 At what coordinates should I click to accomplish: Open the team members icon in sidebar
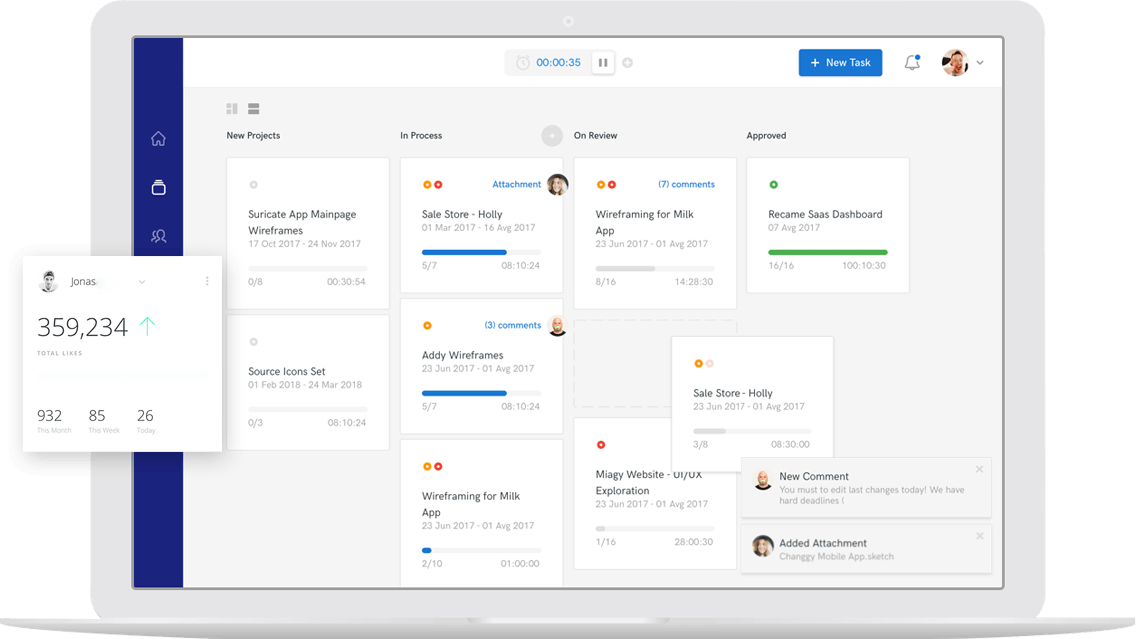[x=158, y=236]
